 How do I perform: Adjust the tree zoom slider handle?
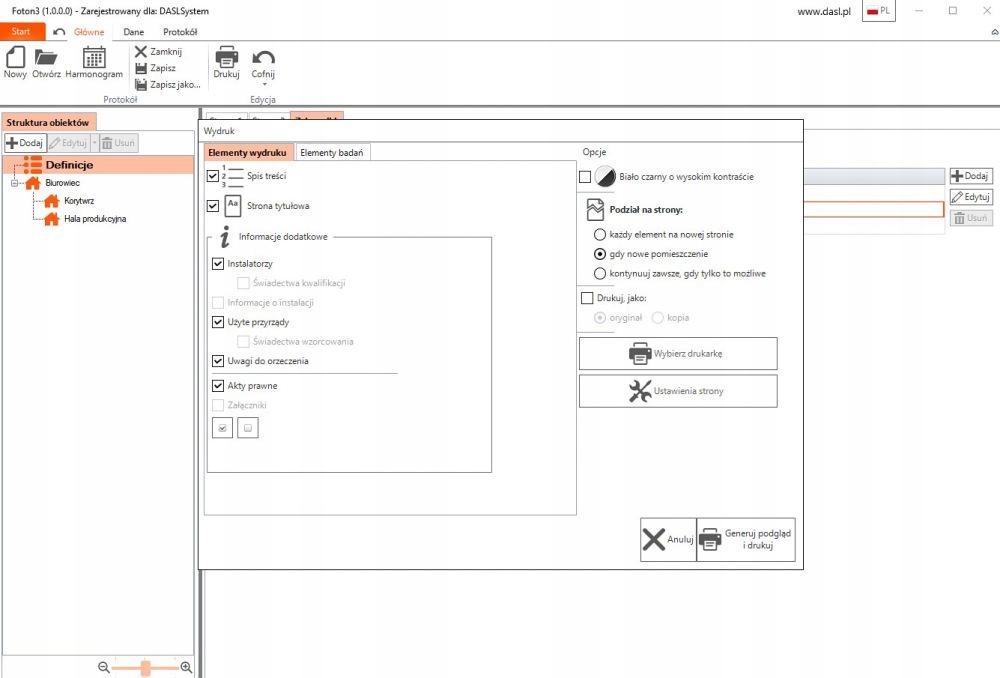coord(145,667)
